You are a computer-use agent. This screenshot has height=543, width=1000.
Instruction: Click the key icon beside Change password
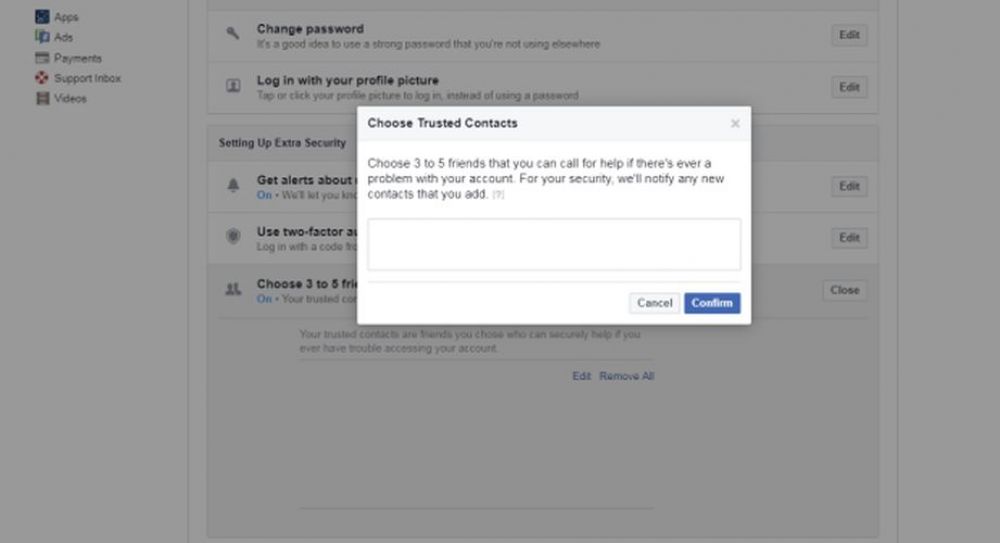coord(233,34)
